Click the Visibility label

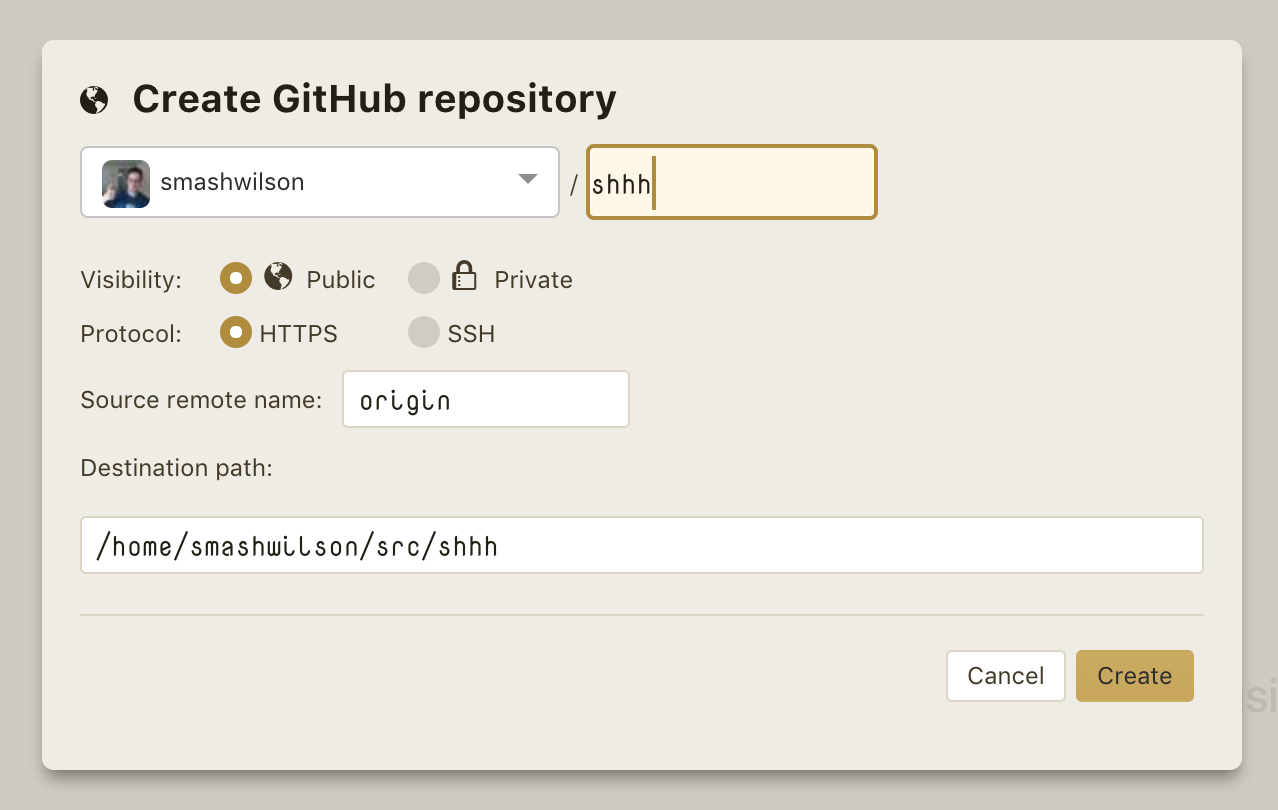coord(131,280)
